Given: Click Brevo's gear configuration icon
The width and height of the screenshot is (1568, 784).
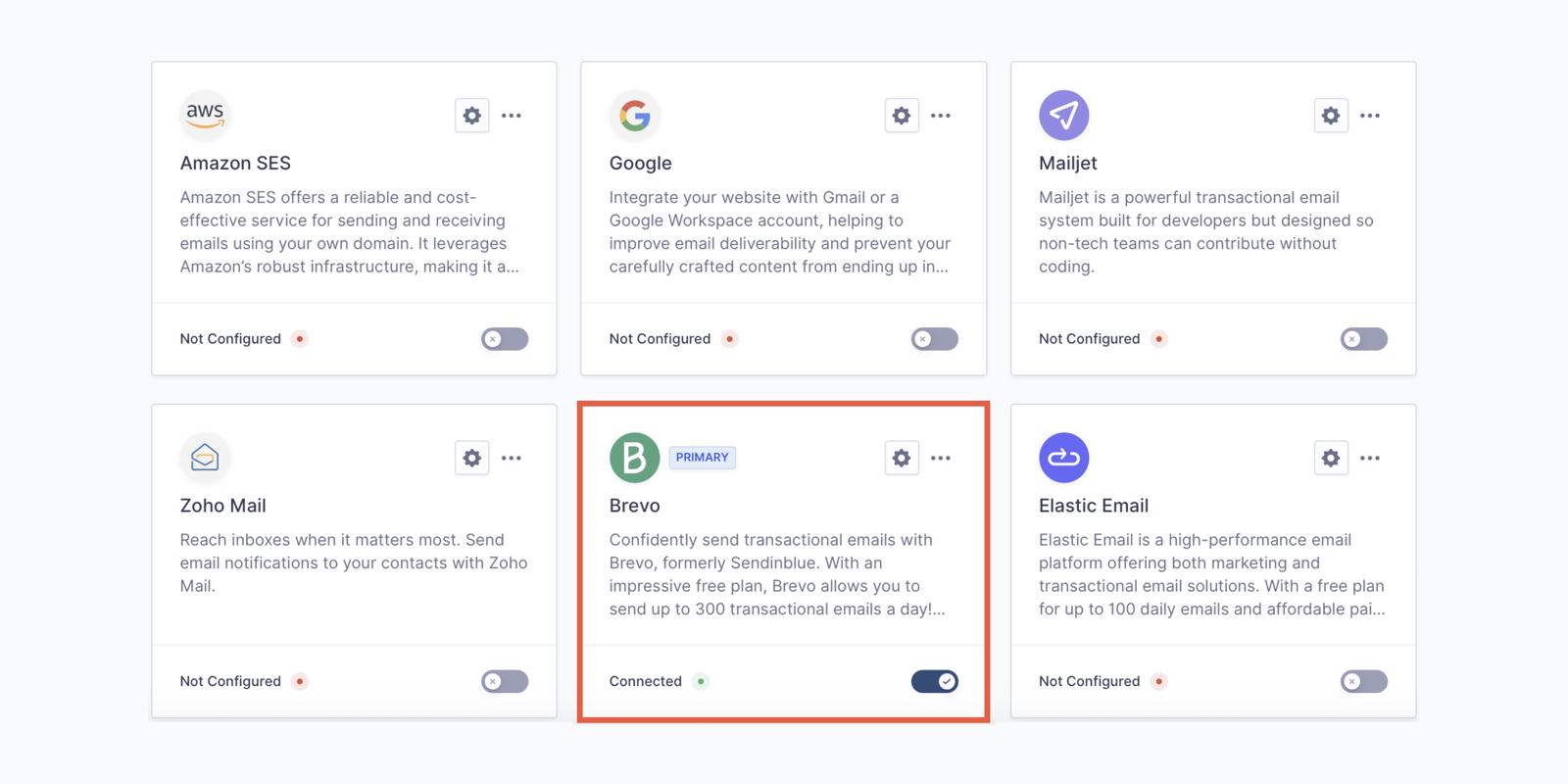Looking at the screenshot, I should pos(901,458).
